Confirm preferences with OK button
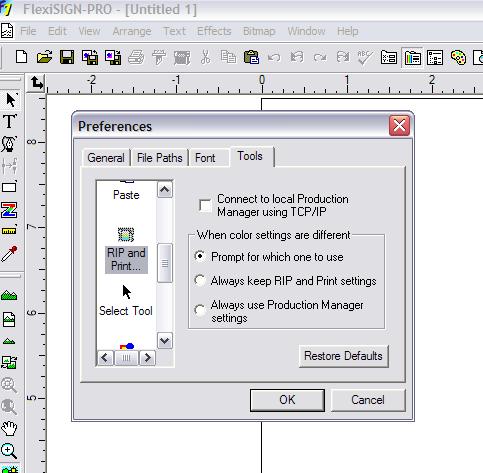This screenshot has height=473, width=483. coord(287,400)
